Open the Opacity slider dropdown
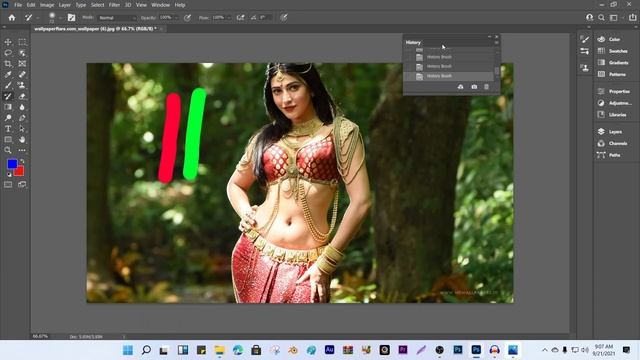This screenshot has width=640, height=360. (176, 18)
